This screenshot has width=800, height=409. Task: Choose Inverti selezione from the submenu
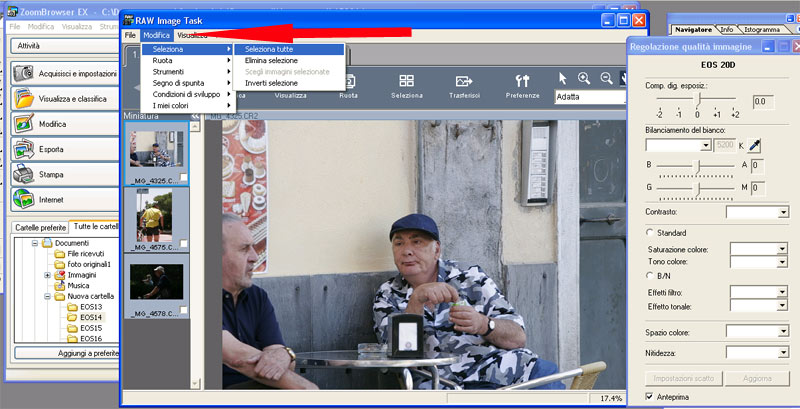[x=271, y=83]
